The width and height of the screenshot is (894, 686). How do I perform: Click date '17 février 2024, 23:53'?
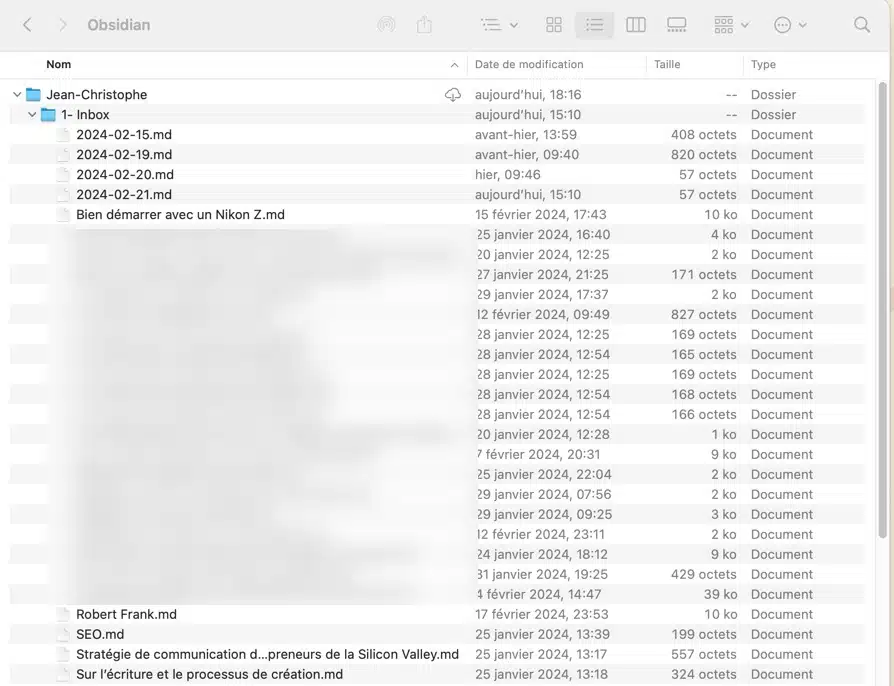point(542,614)
